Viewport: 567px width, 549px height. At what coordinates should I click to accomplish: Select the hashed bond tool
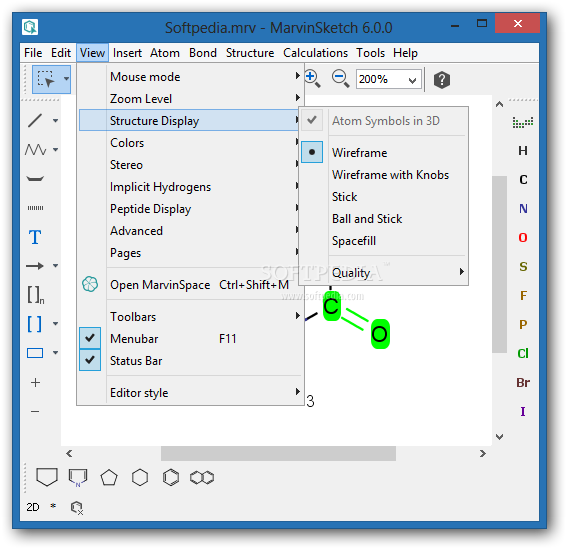tap(35, 208)
